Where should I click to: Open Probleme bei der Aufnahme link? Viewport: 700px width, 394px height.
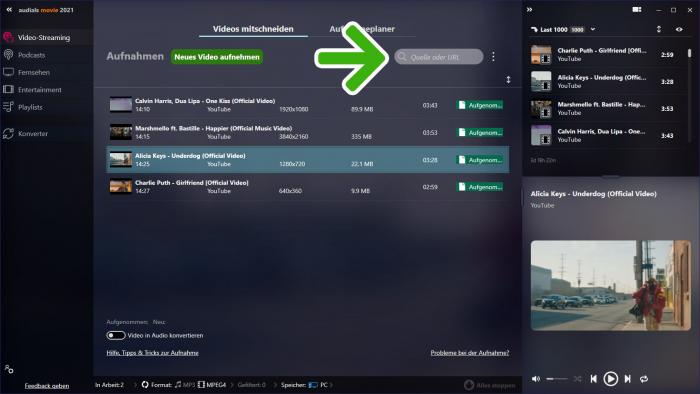(470, 353)
